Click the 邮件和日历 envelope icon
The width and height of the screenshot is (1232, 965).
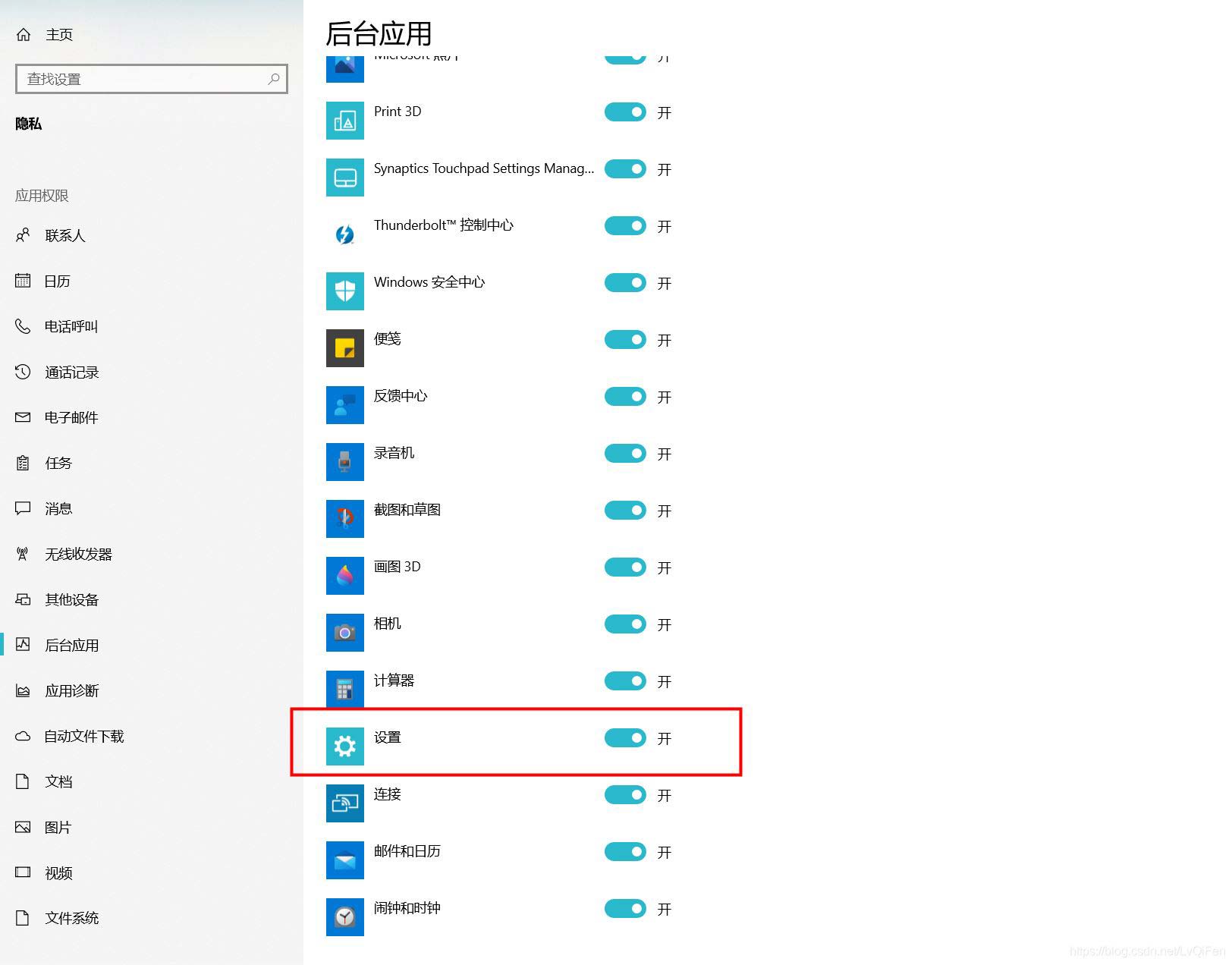pyautogui.click(x=345, y=860)
